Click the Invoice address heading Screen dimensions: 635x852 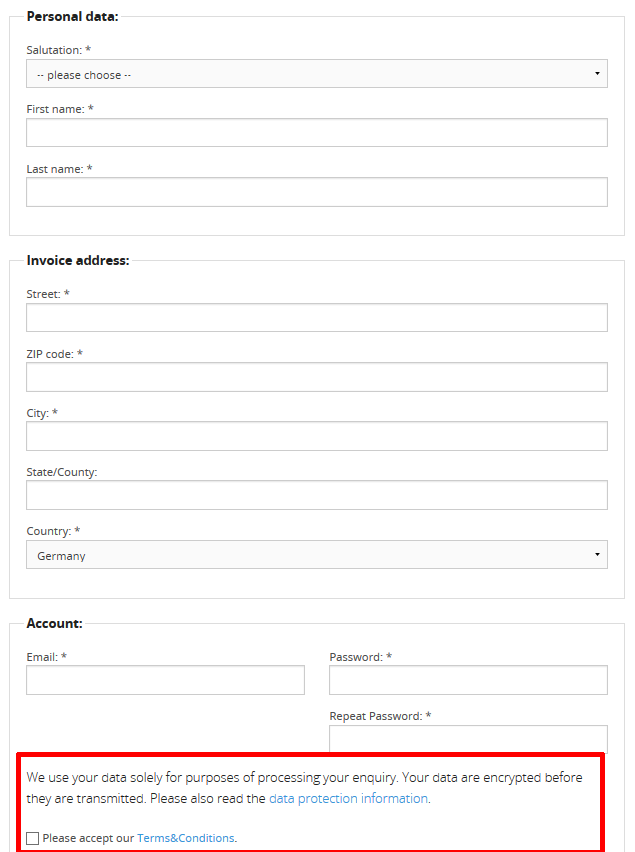(78, 260)
